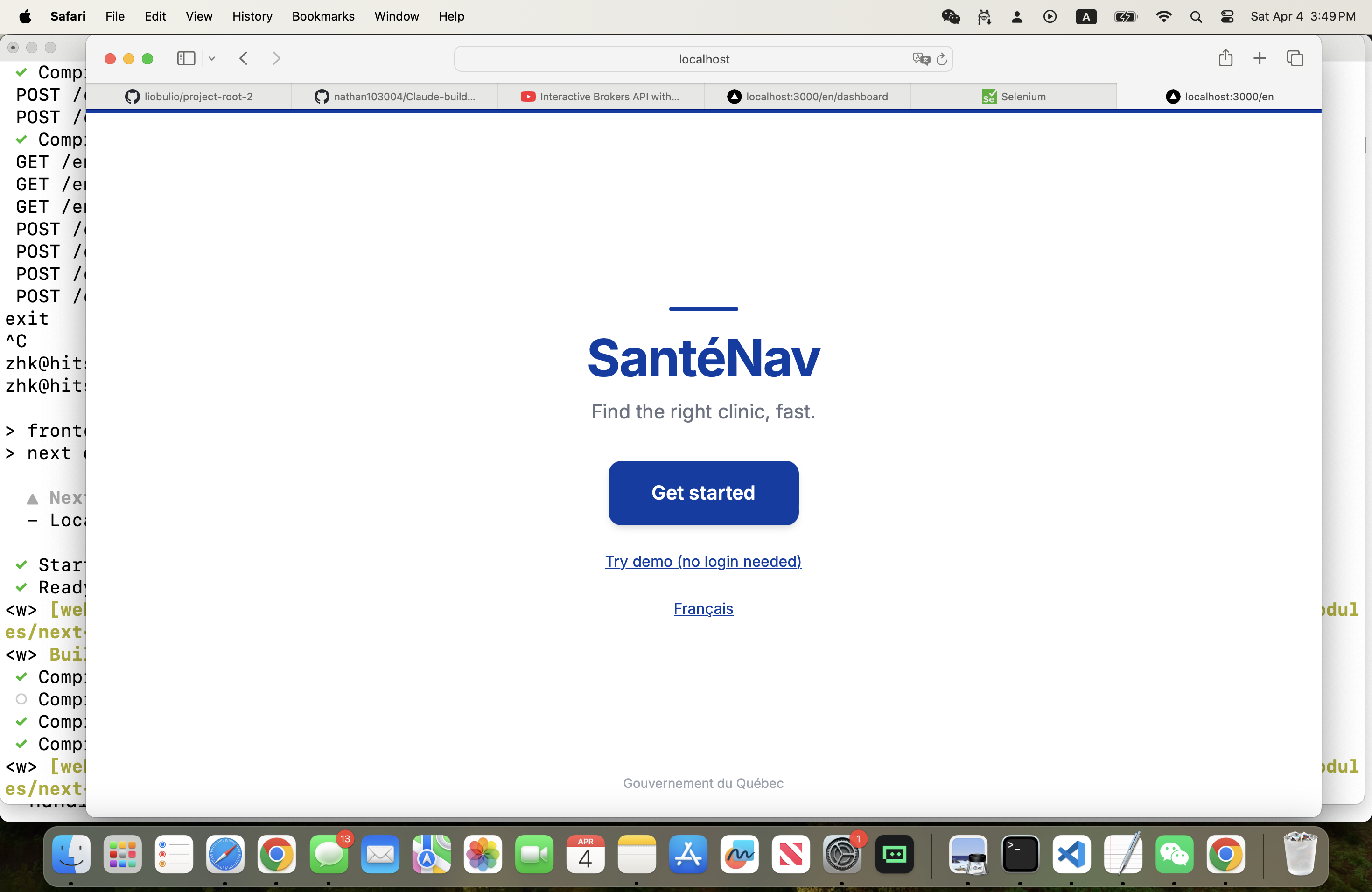Open macOS Control Center in menu bar
This screenshot has height=892, width=1372.
1227,17
